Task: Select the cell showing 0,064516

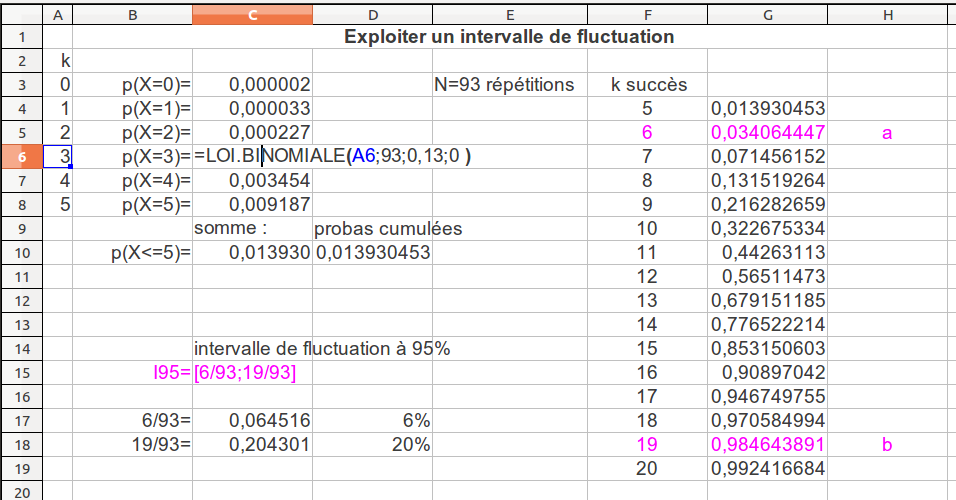Action: pyautogui.click(x=270, y=421)
